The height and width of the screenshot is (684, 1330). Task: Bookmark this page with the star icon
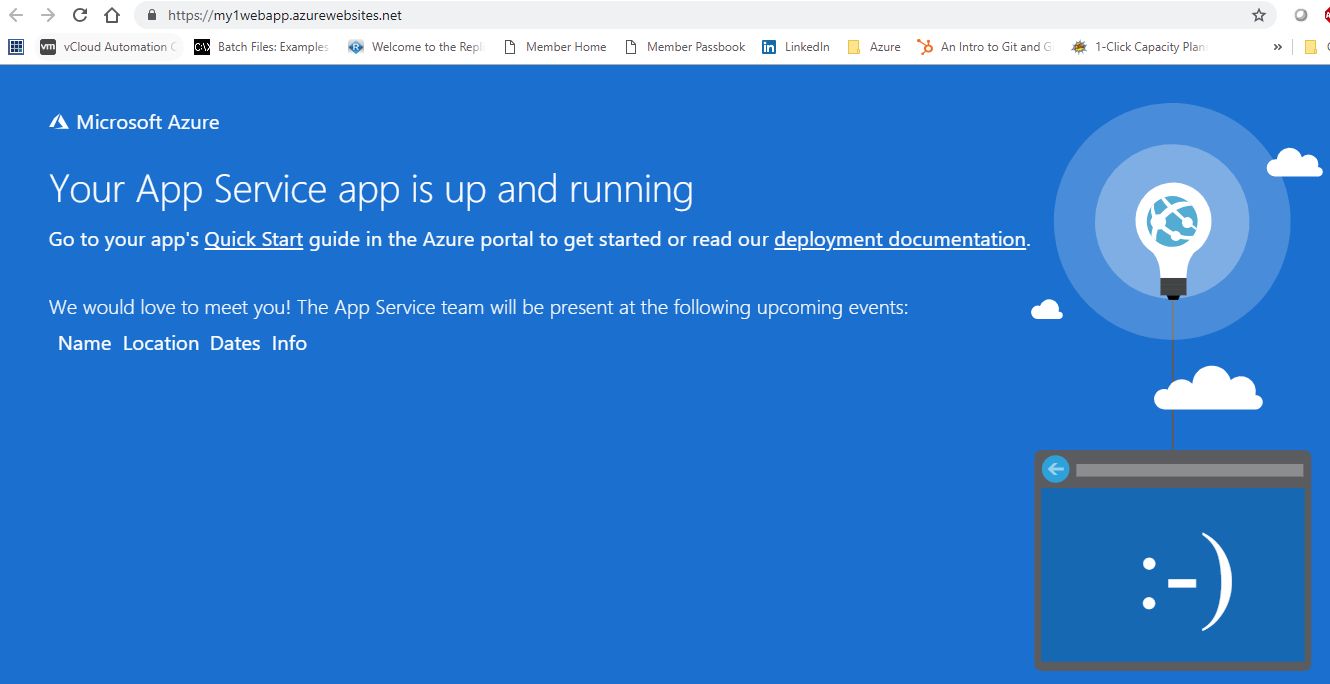tap(1259, 15)
